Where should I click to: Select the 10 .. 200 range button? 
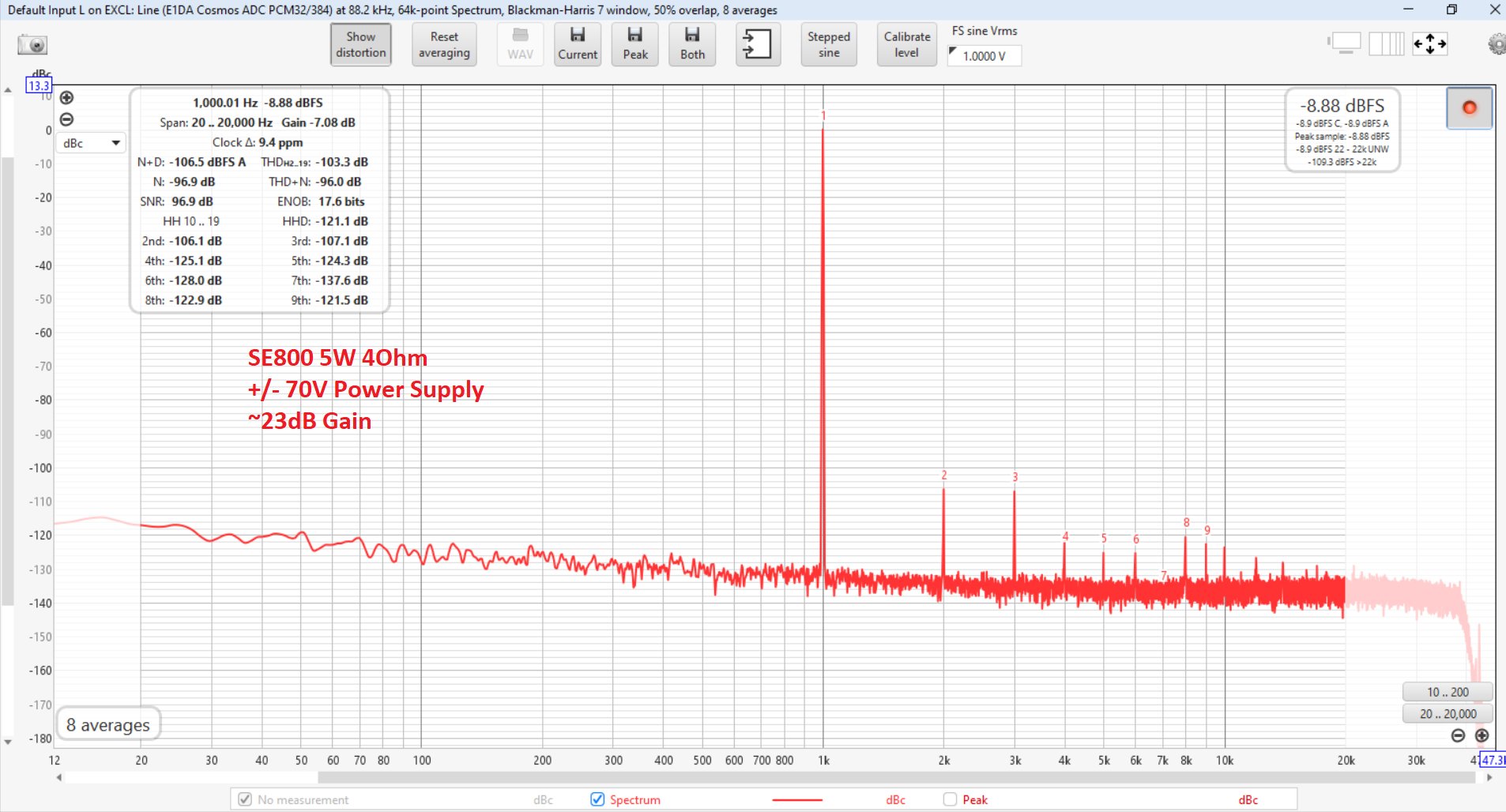(1448, 692)
